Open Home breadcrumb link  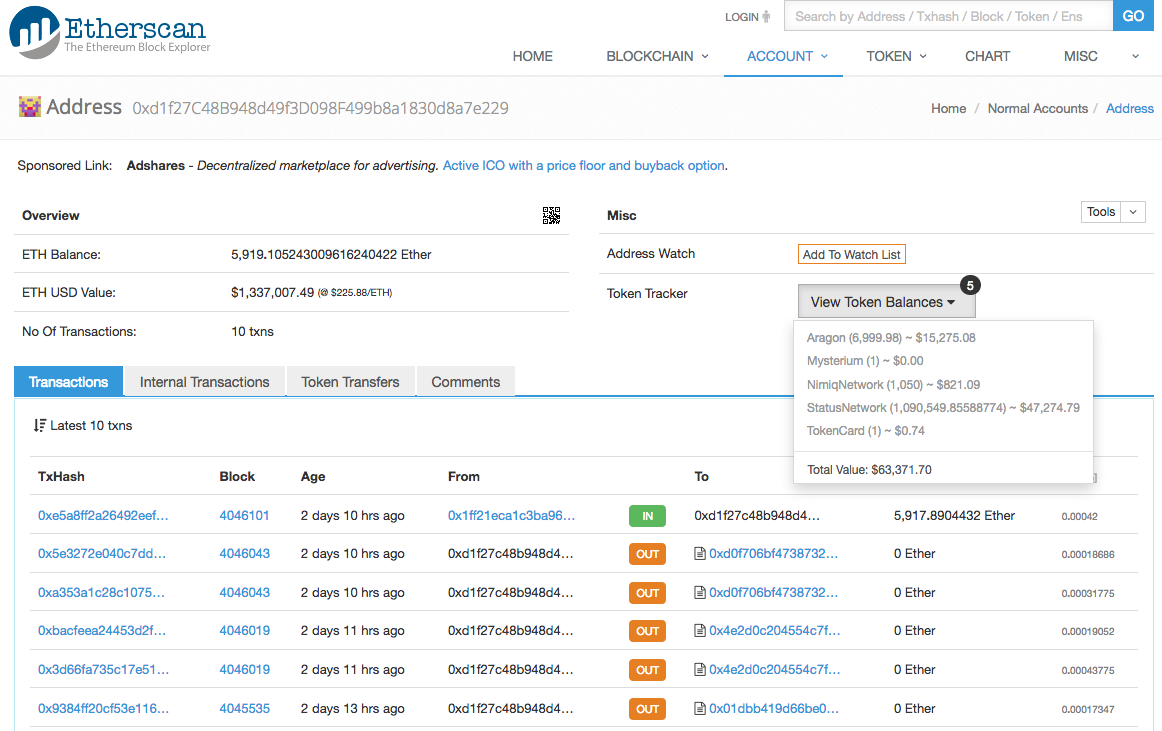click(x=949, y=108)
